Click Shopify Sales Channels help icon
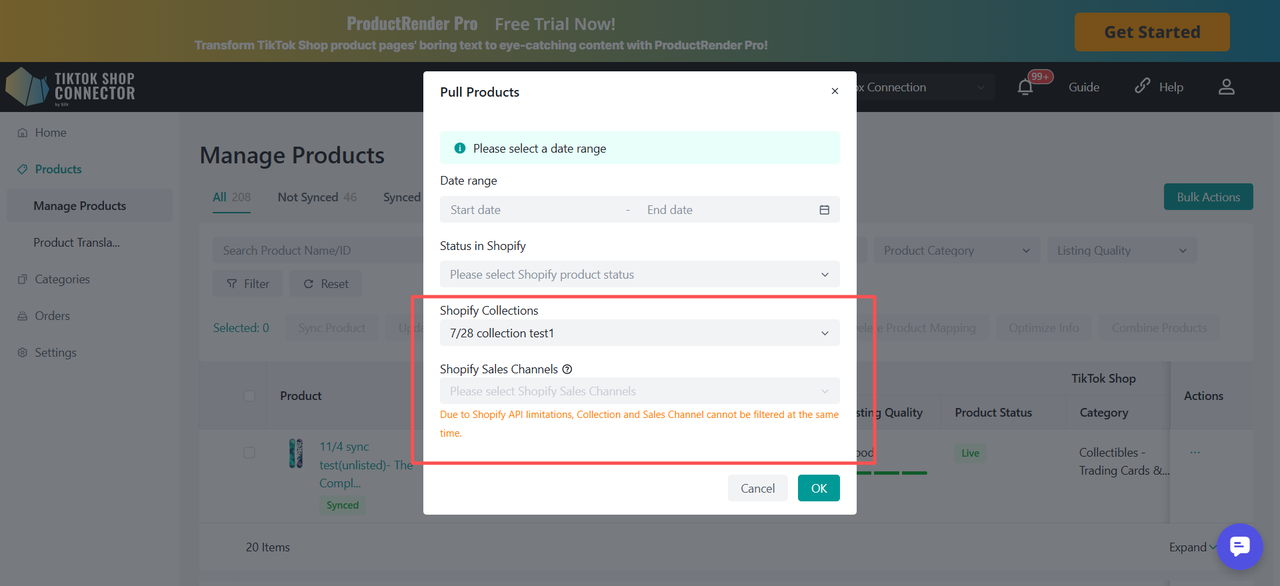The image size is (1280, 586). 567,369
